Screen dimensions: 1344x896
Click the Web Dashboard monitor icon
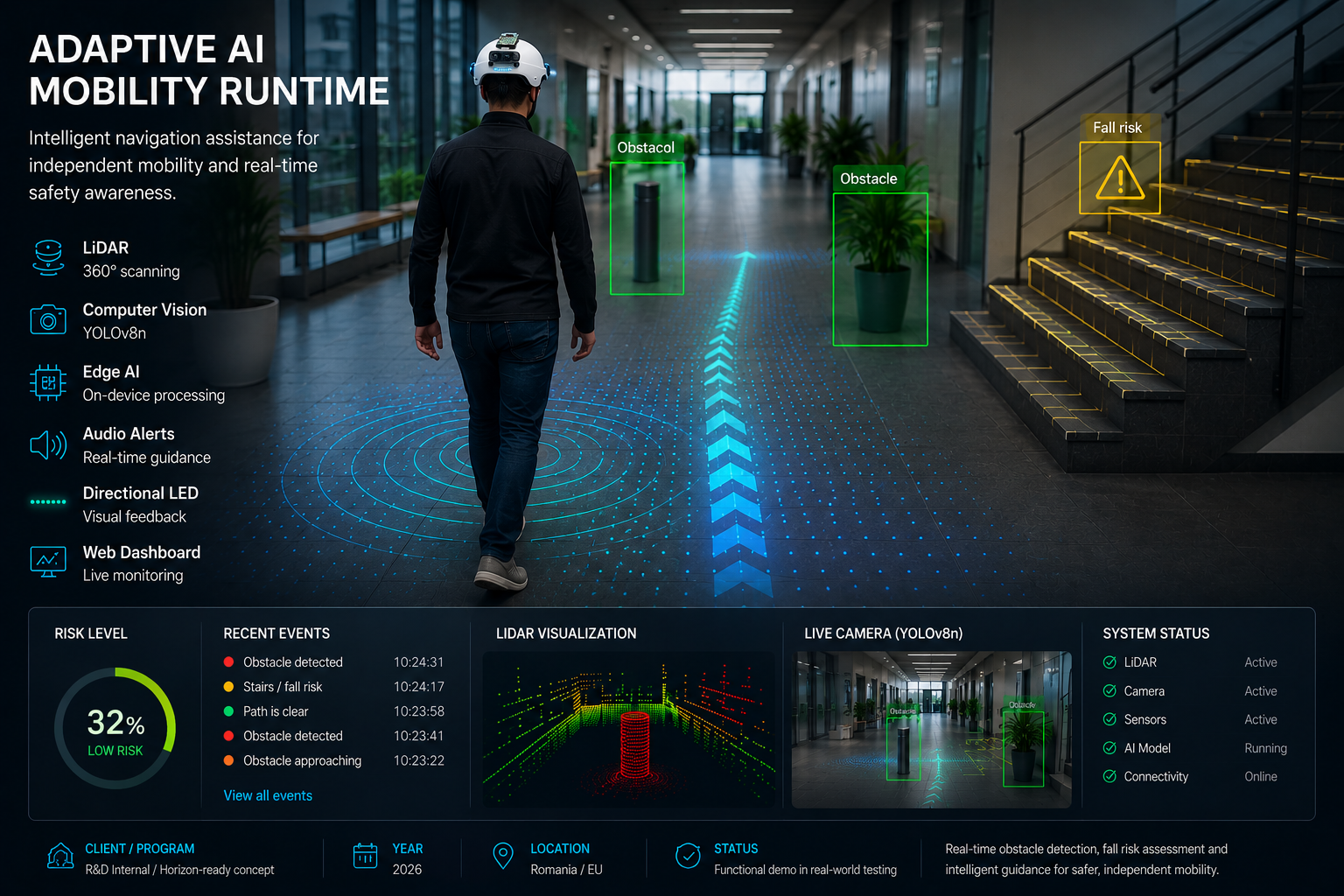tap(48, 562)
